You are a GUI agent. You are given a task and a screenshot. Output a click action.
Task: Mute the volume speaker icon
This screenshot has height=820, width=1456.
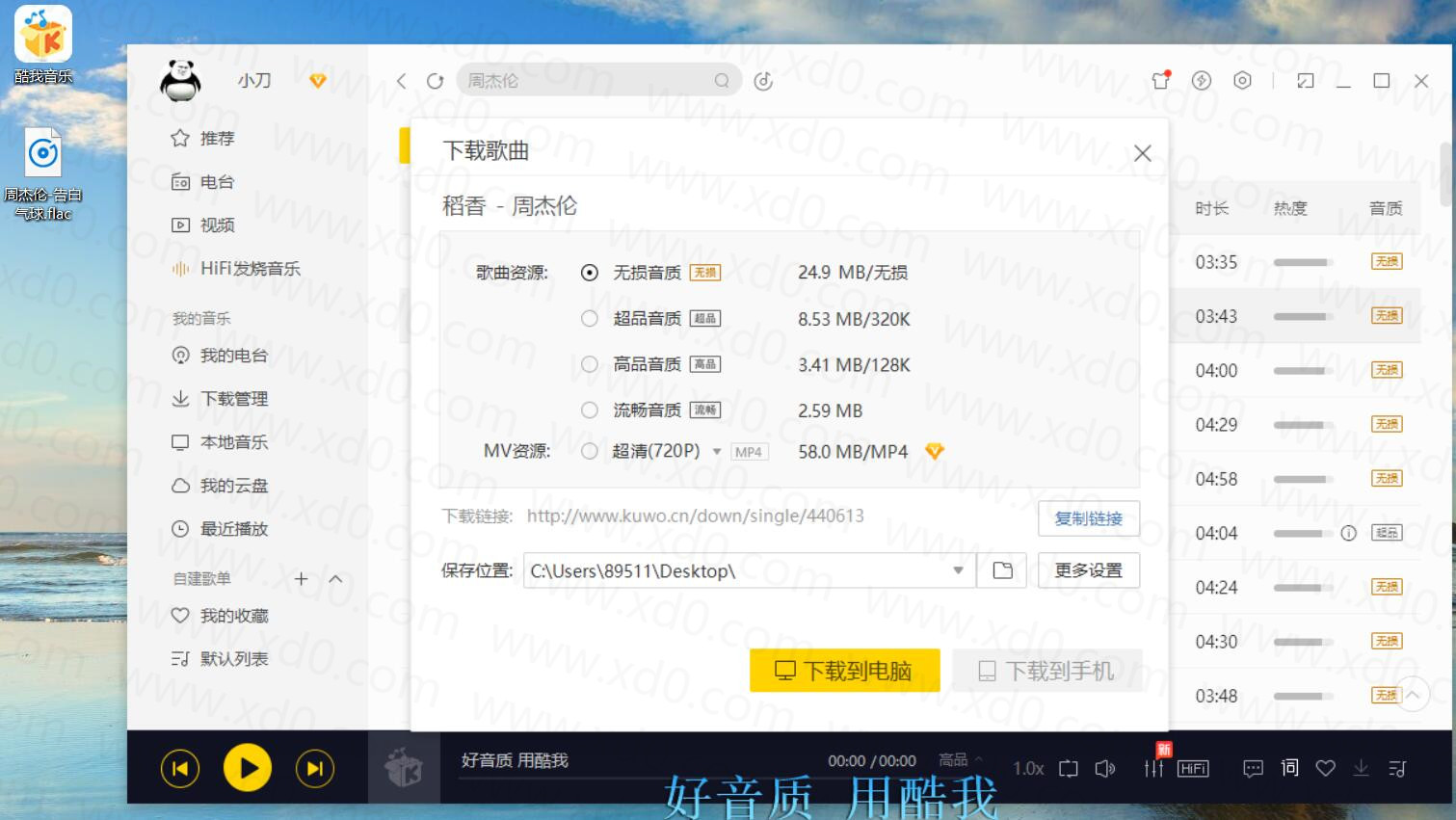tap(1106, 769)
